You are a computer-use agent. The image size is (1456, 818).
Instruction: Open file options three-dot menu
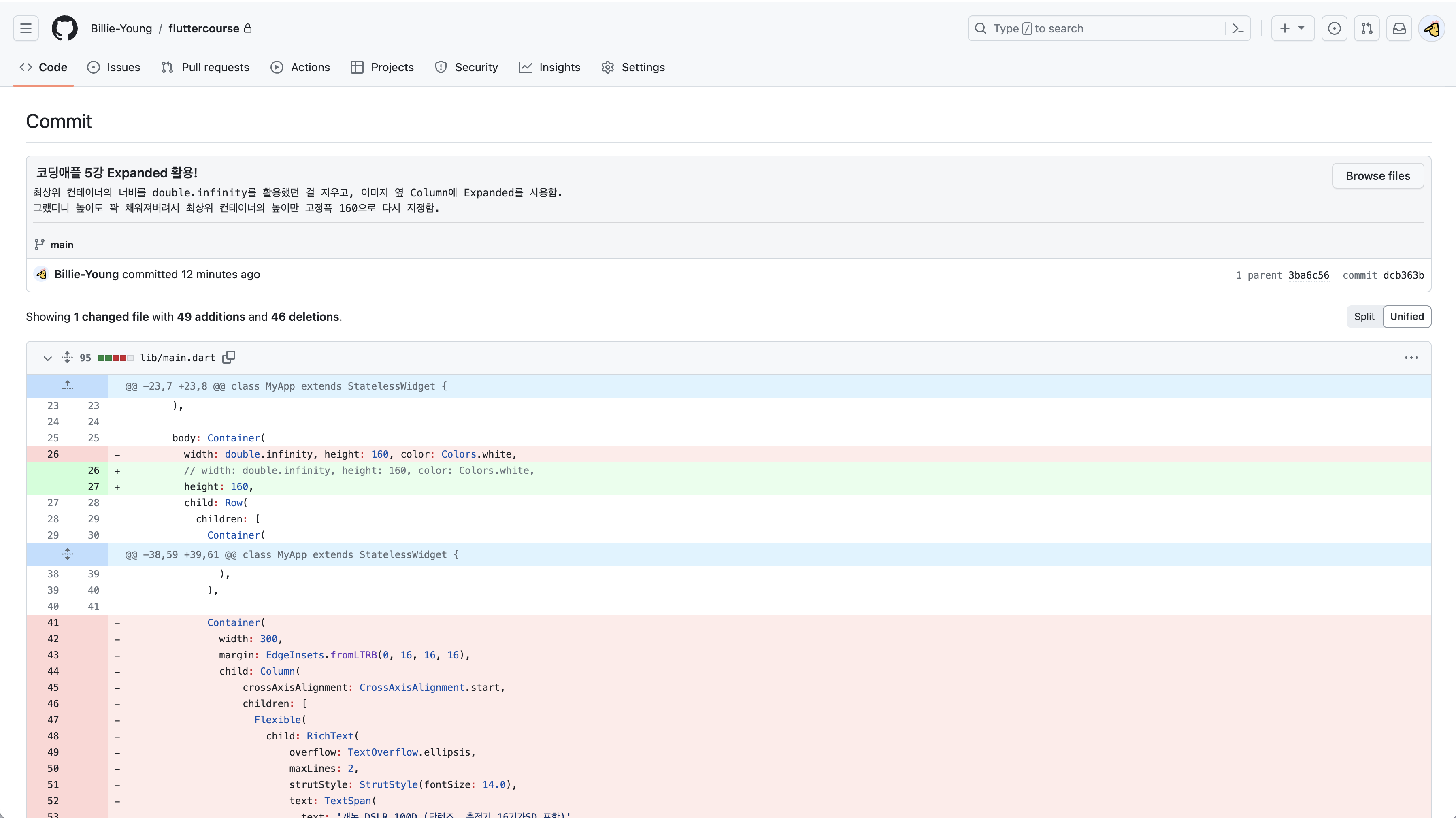click(1411, 358)
